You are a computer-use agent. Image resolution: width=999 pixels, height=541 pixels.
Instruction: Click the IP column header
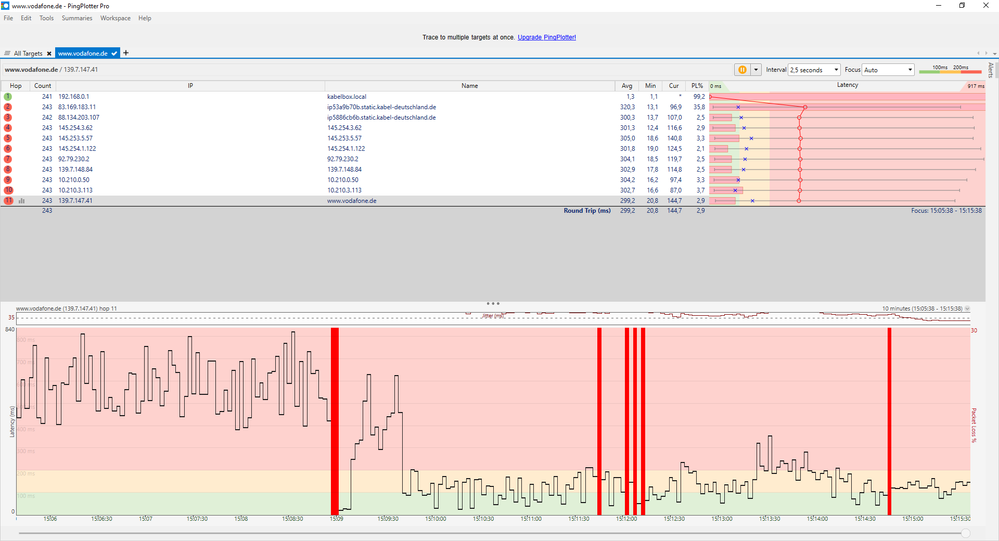pyautogui.click(x=190, y=85)
